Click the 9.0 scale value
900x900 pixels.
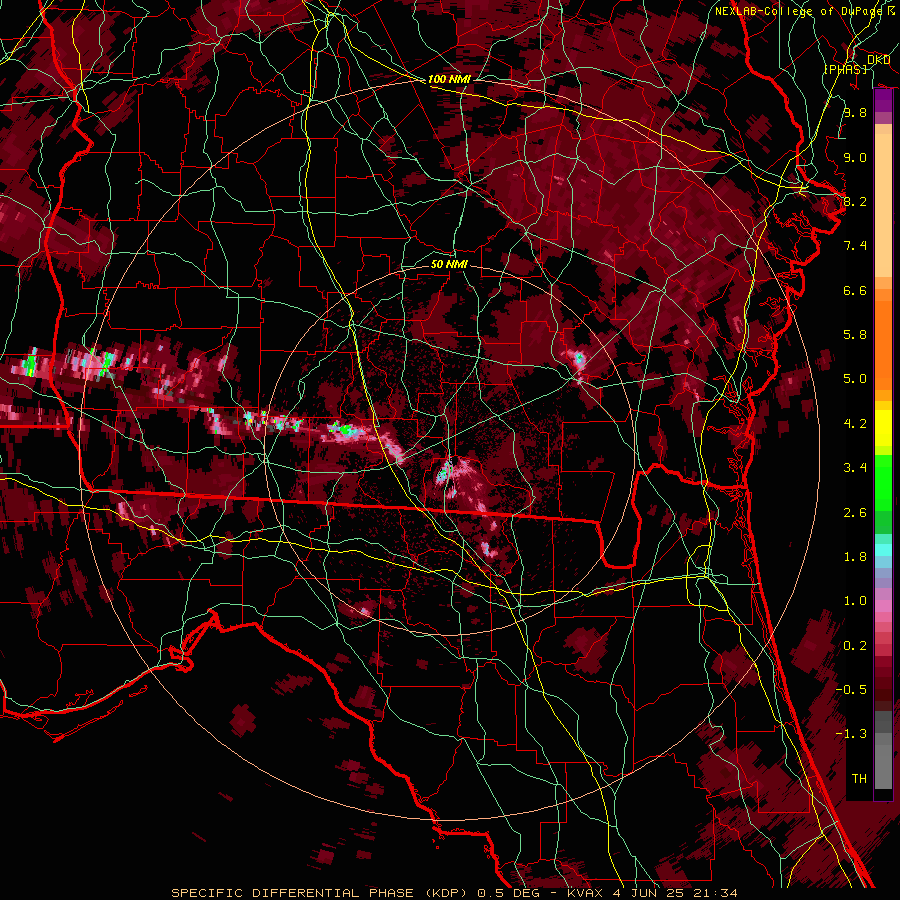855,157
